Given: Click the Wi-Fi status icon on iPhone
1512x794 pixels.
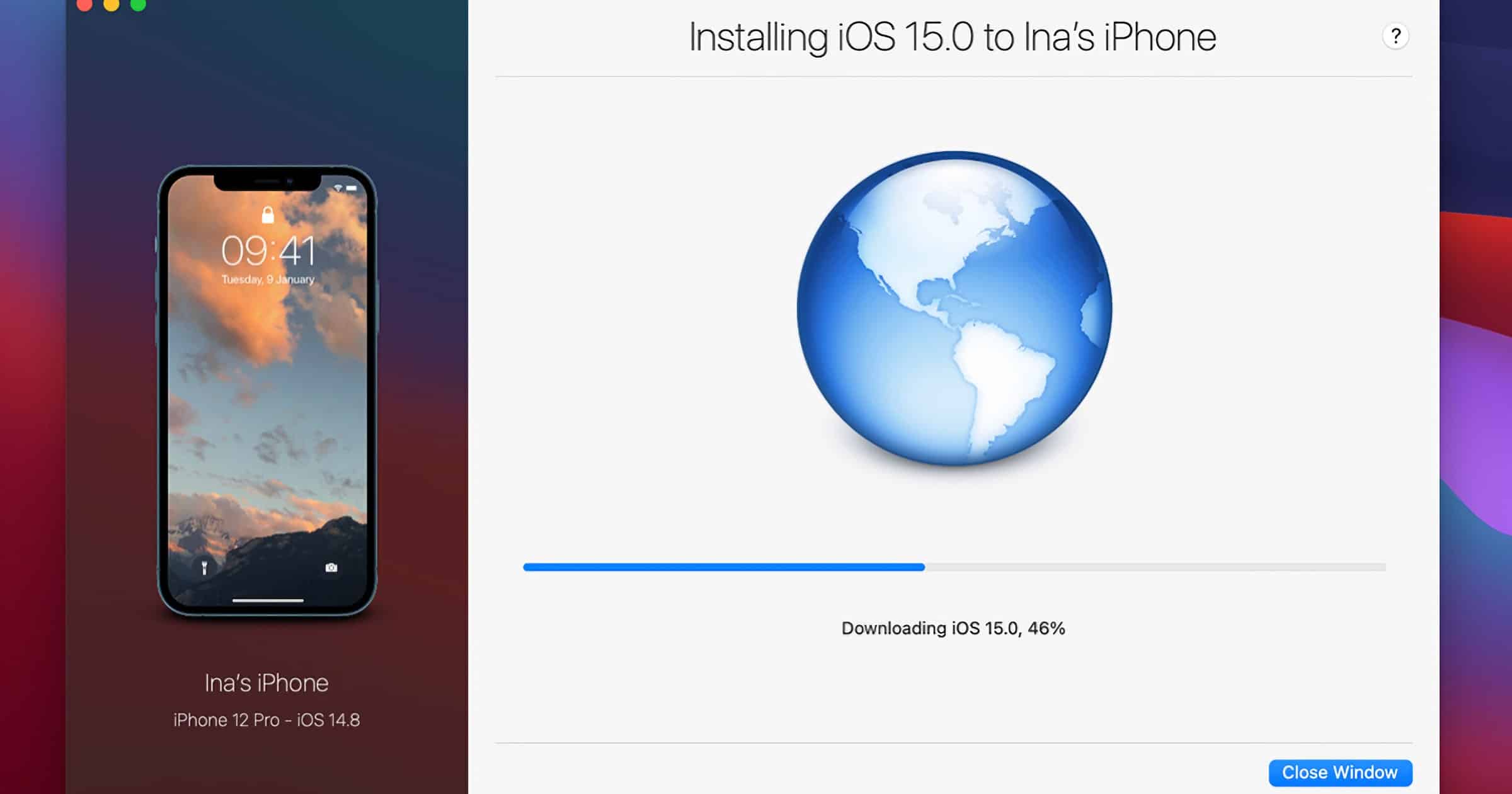Looking at the screenshot, I should (x=338, y=188).
